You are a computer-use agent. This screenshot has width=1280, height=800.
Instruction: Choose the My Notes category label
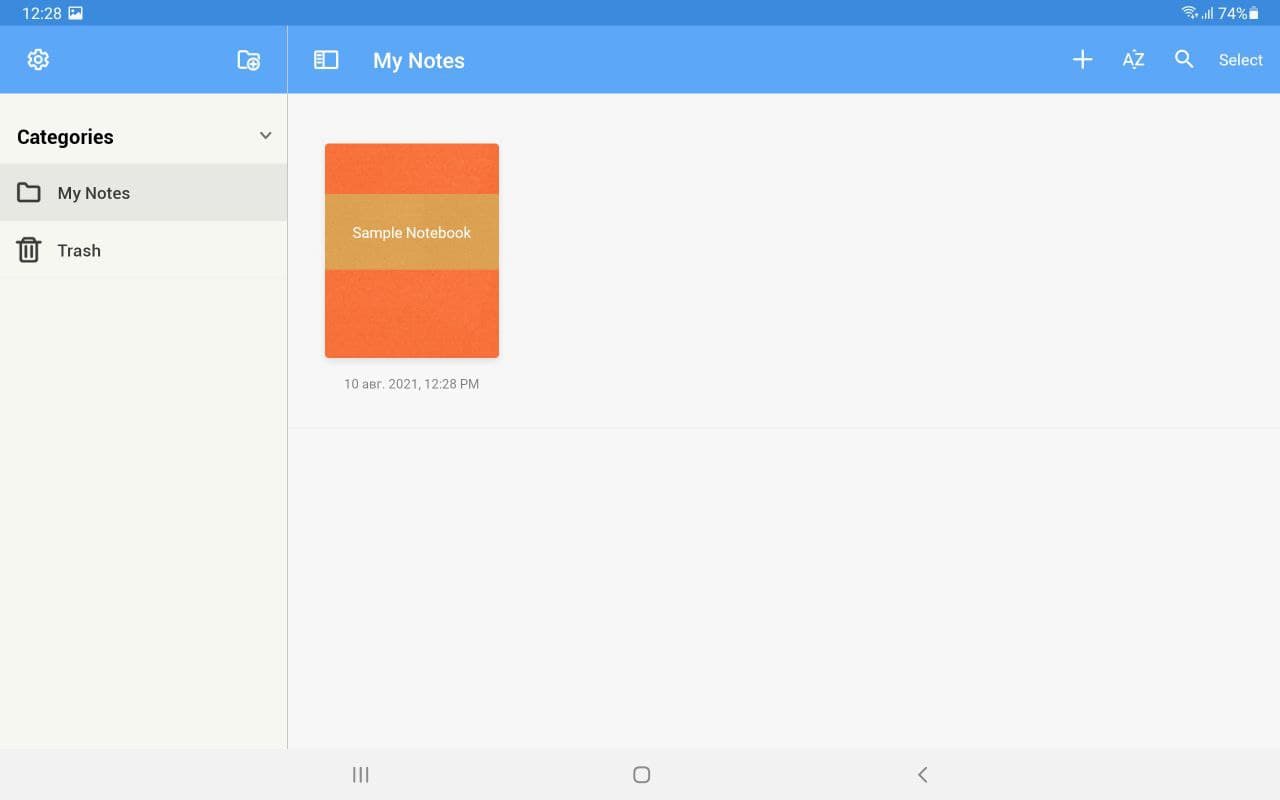[94, 193]
